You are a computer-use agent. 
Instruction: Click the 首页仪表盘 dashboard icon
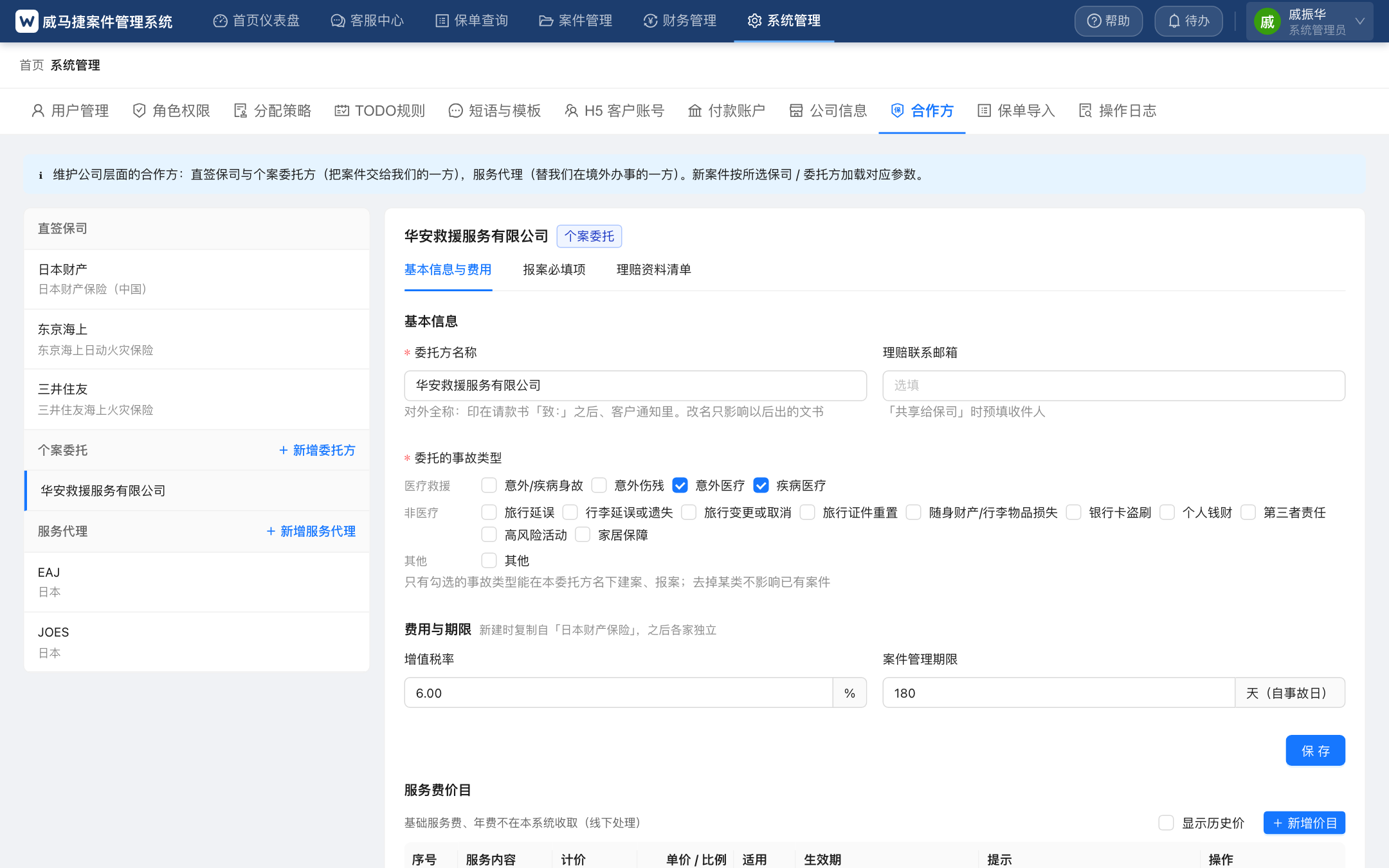point(220,21)
